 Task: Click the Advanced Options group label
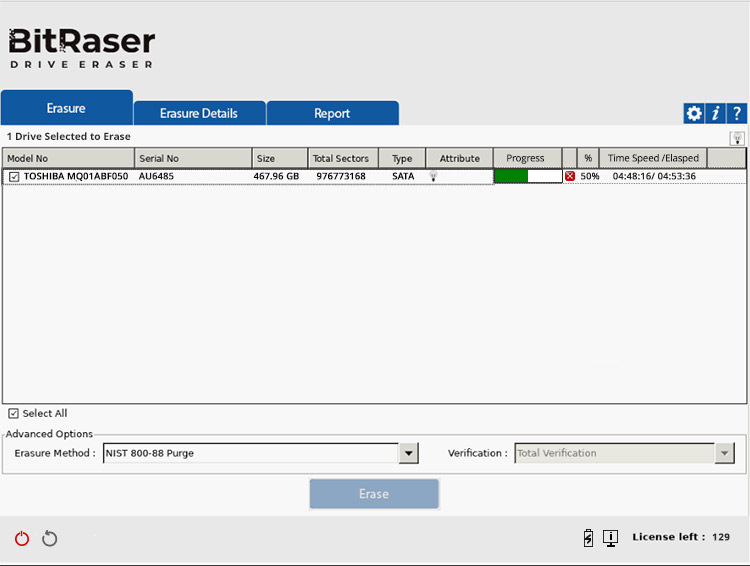click(49, 433)
